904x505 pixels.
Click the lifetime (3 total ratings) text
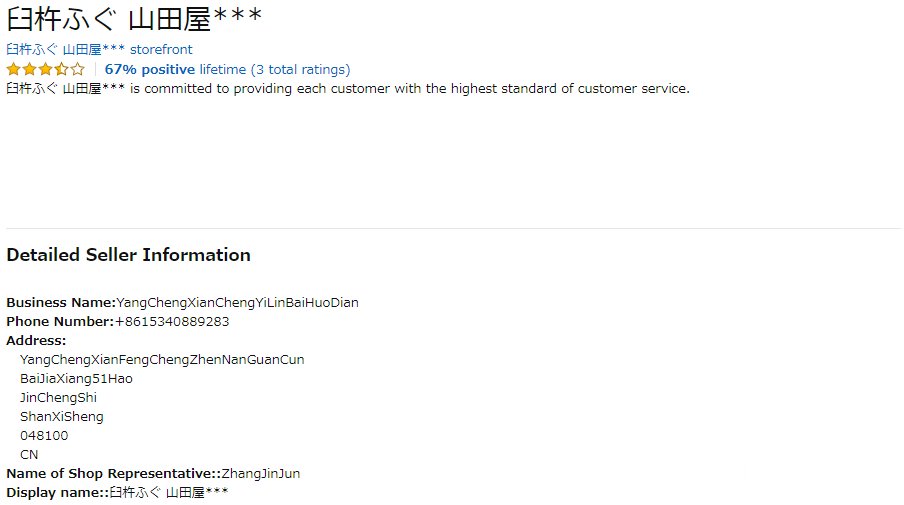[274, 69]
